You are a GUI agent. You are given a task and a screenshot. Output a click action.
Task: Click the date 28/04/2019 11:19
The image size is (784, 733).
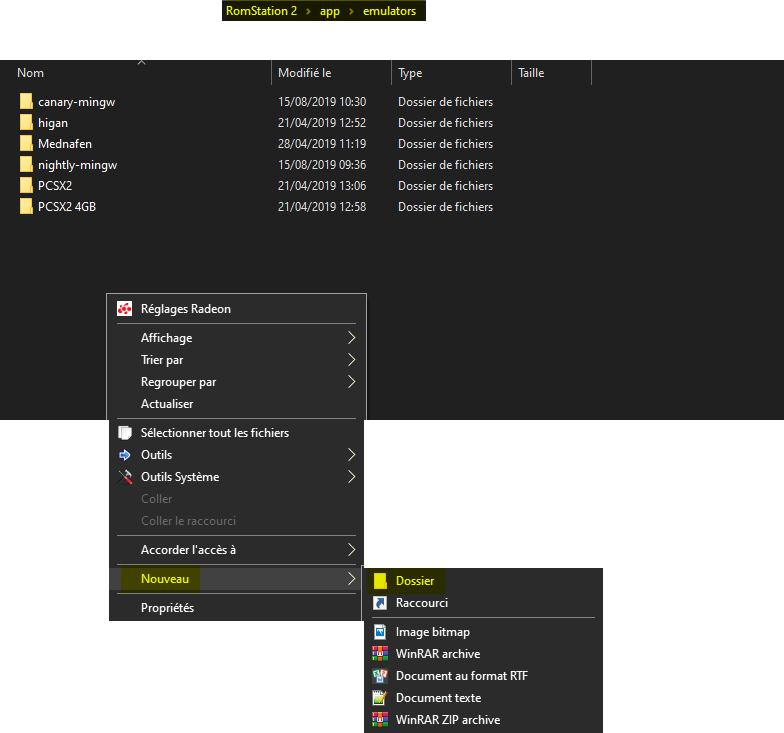coord(322,144)
